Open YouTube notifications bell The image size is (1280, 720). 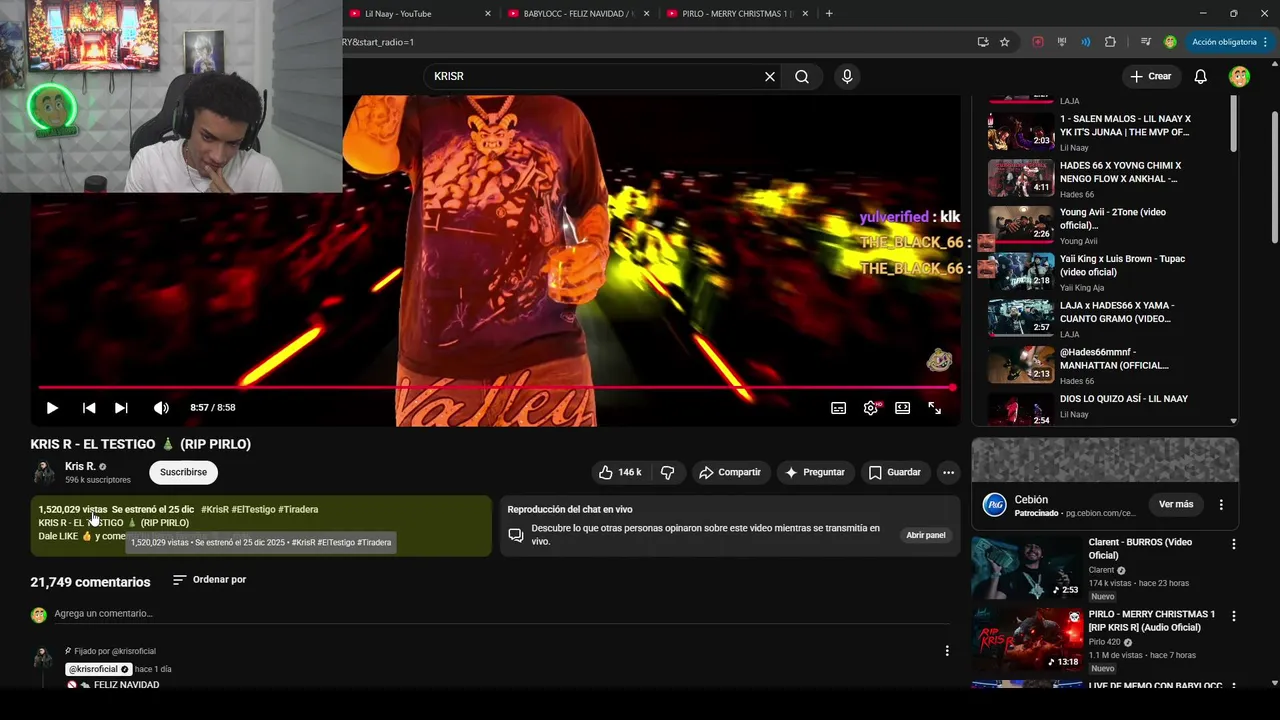(x=1201, y=76)
